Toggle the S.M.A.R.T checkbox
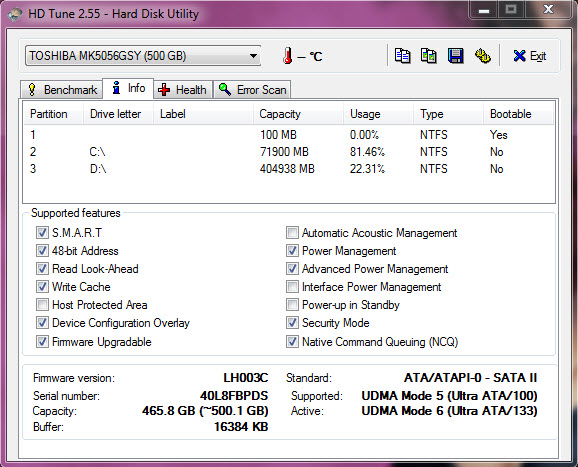This screenshot has width=578, height=467. click(42, 233)
